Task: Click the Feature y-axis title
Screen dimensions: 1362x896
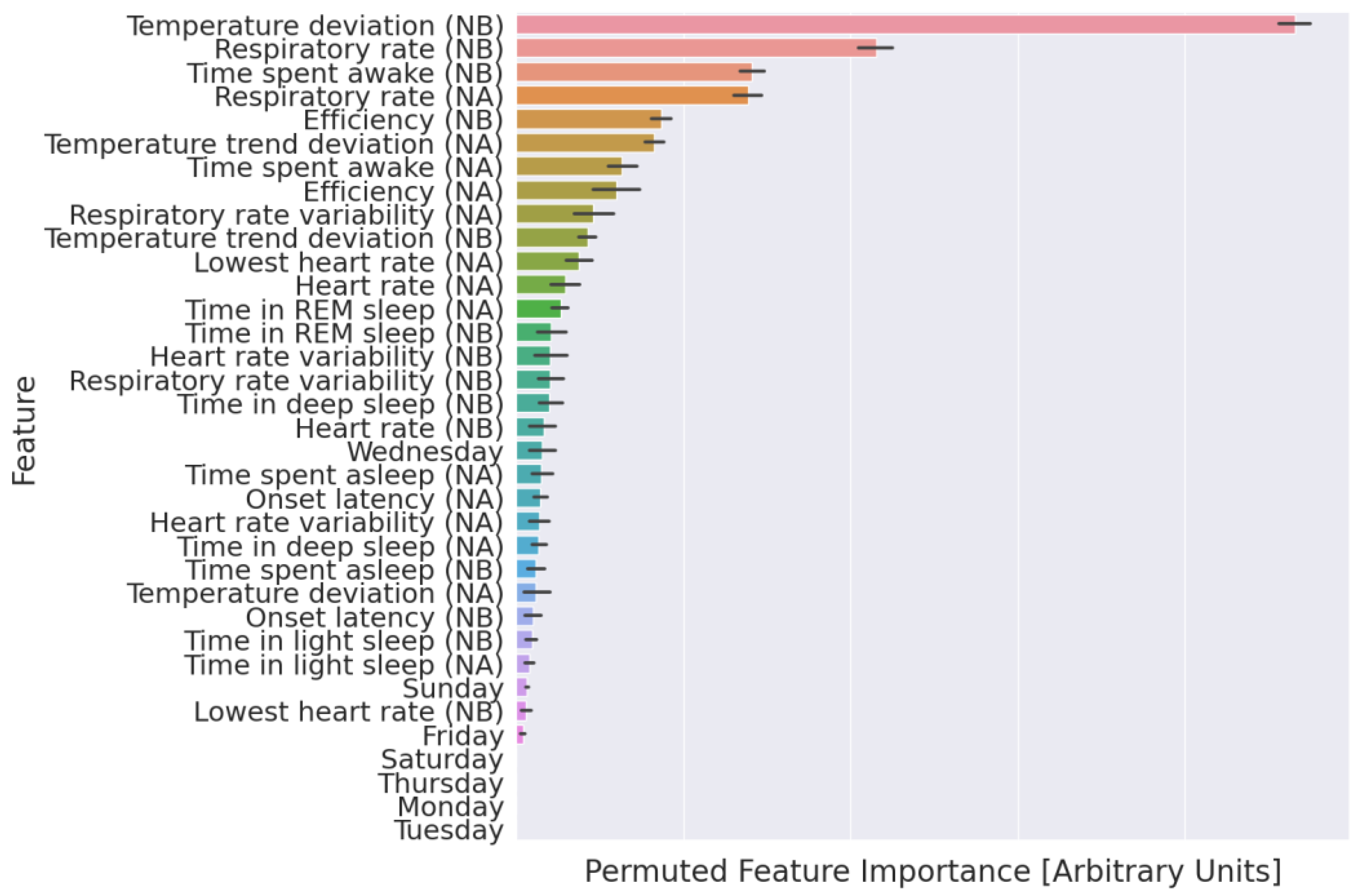Action: pyautogui.click(x=24, y=430)
